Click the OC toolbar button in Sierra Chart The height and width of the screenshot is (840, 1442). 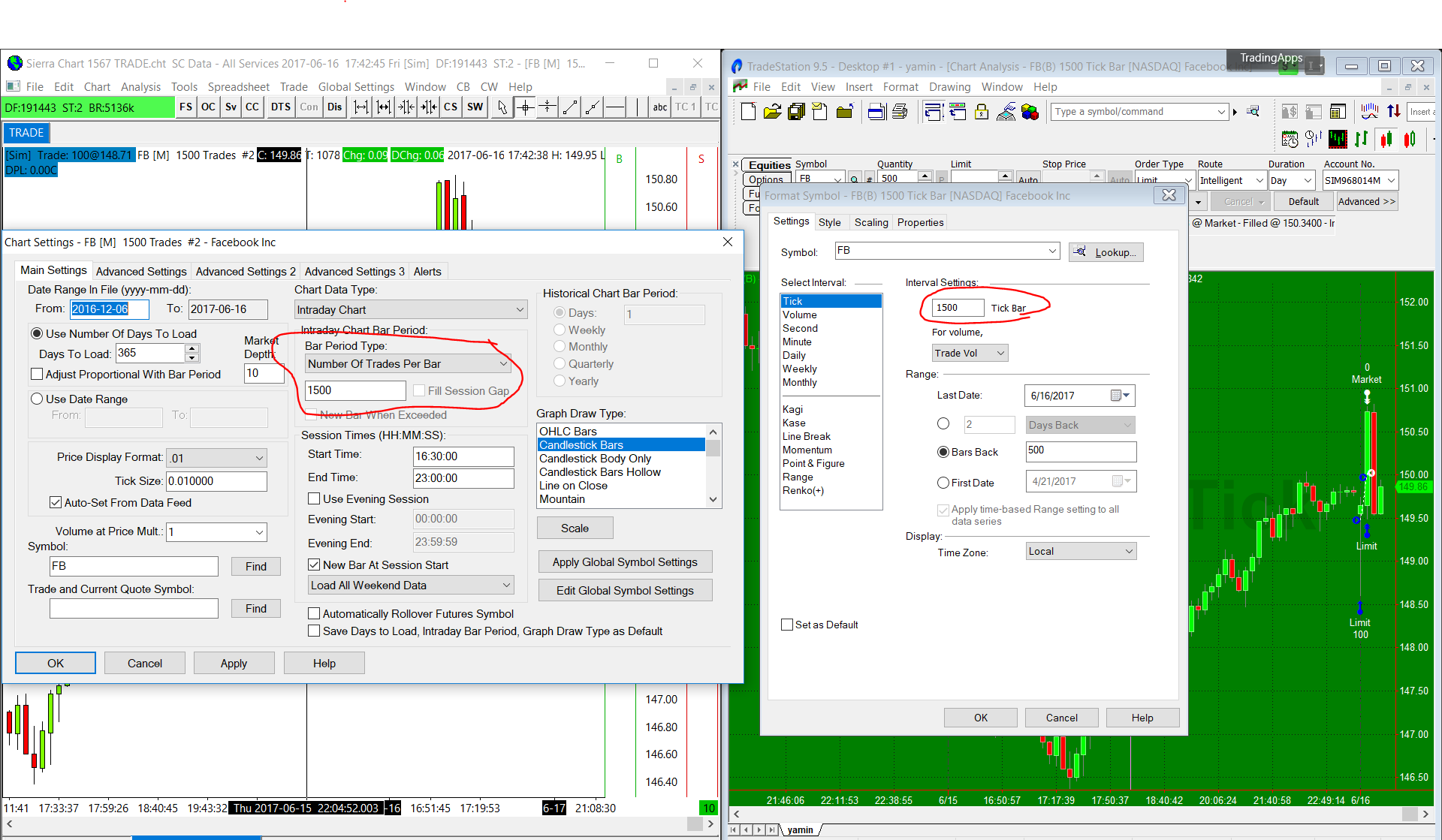click(208, 107)
